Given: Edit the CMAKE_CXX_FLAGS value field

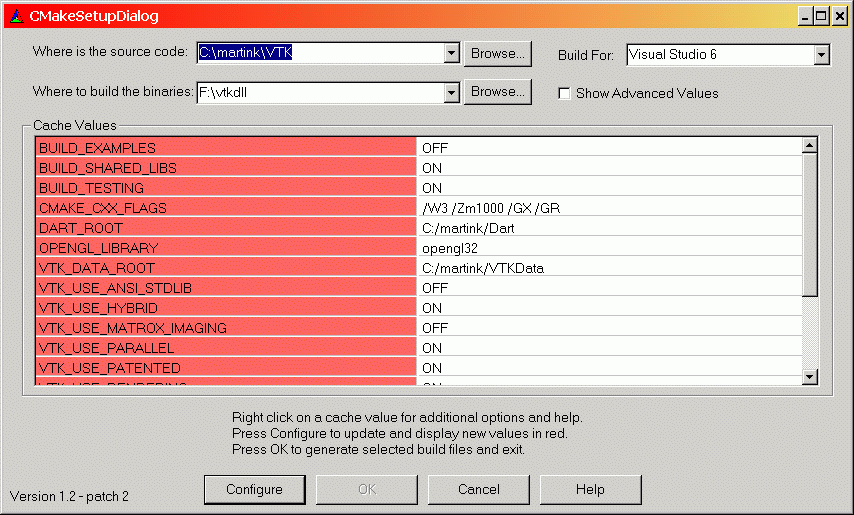Looking at the screenshot, I should pyautogui.click(x=609, y=208).
